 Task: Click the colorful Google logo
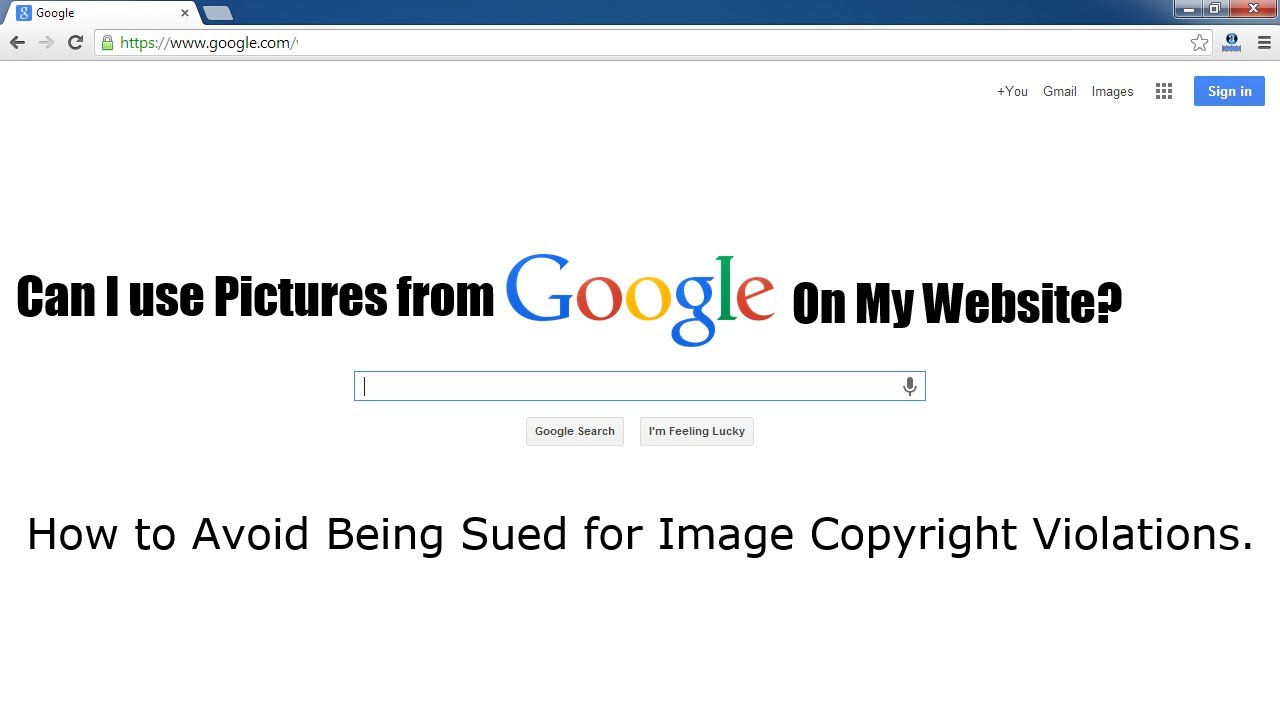pos(640,299)
